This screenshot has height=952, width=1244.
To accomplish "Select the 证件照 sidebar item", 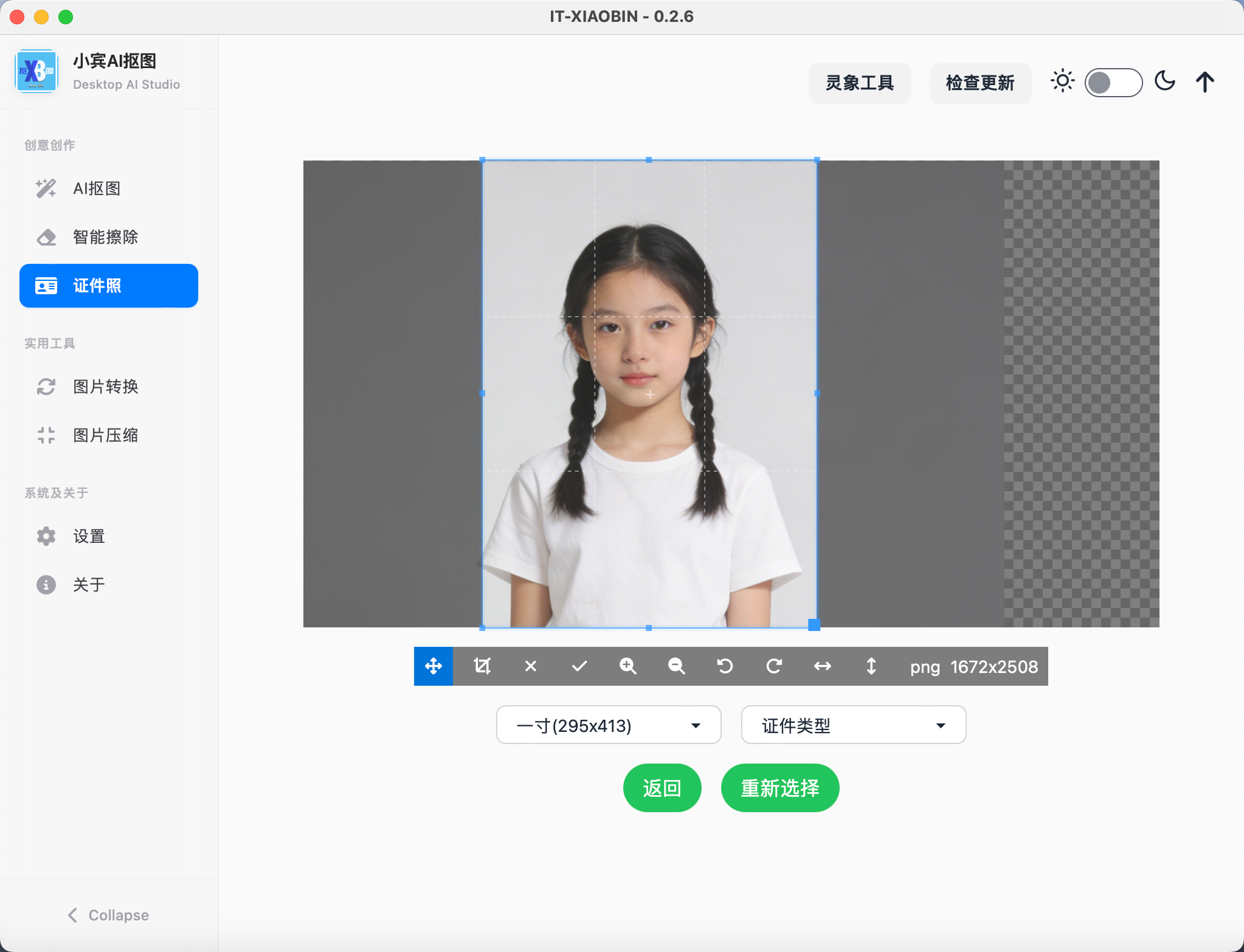I will click(x=109, y=286).
